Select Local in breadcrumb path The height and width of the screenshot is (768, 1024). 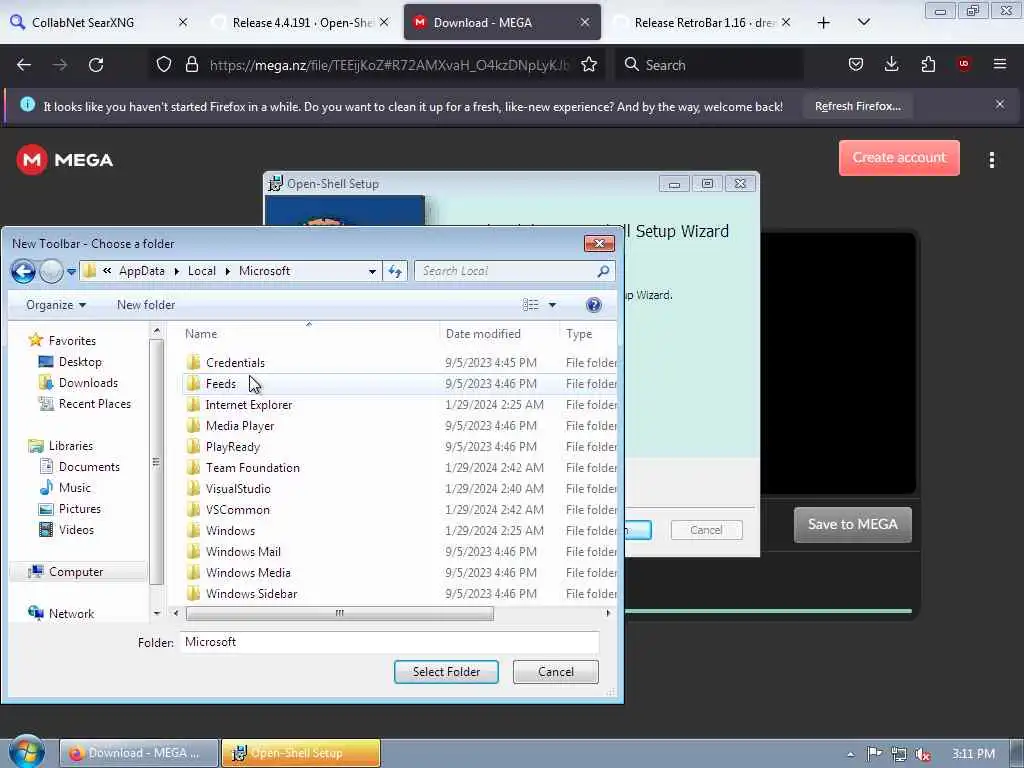[x=202, y=271]
